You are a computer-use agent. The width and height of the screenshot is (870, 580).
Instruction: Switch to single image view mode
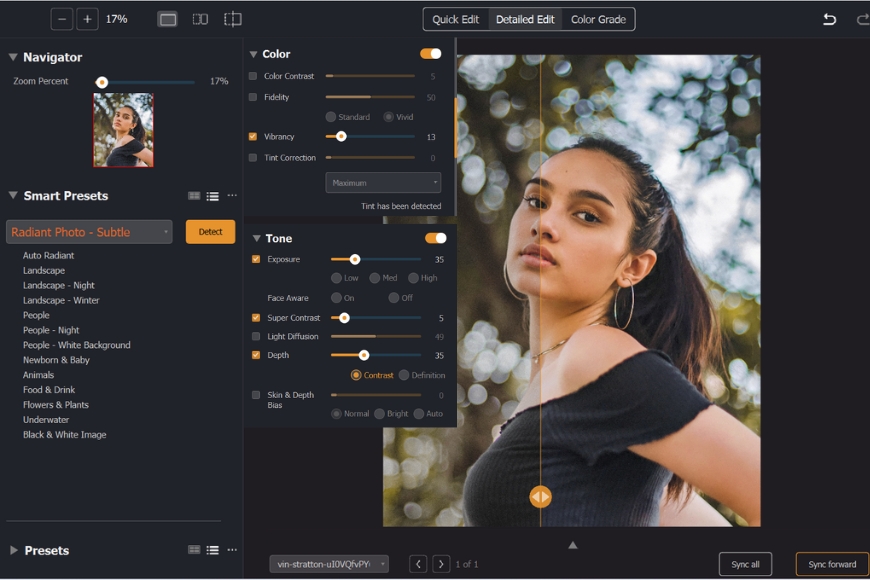click(168, 19)
